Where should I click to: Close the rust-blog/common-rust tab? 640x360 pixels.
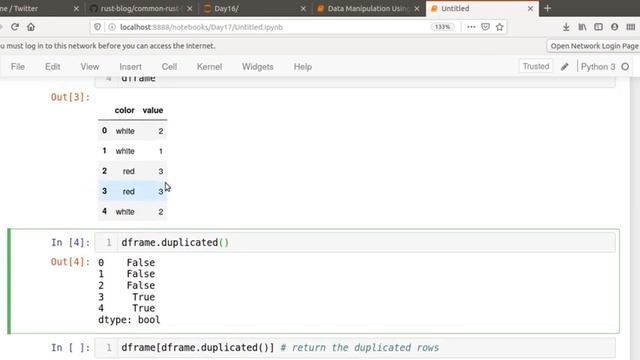pos(189,8)
